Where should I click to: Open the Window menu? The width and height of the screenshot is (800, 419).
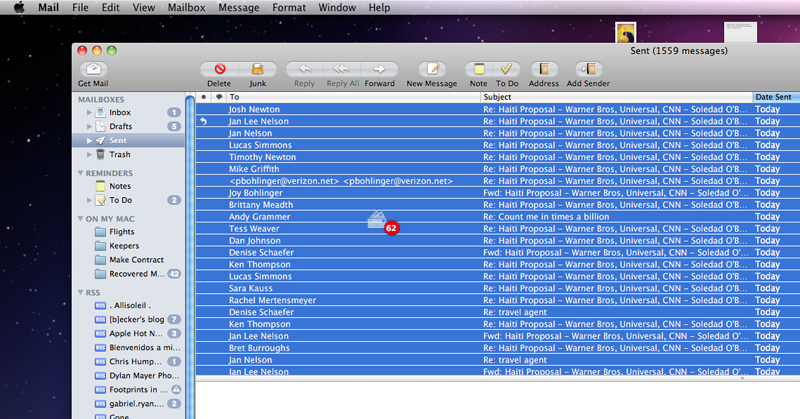pos(337,8)
